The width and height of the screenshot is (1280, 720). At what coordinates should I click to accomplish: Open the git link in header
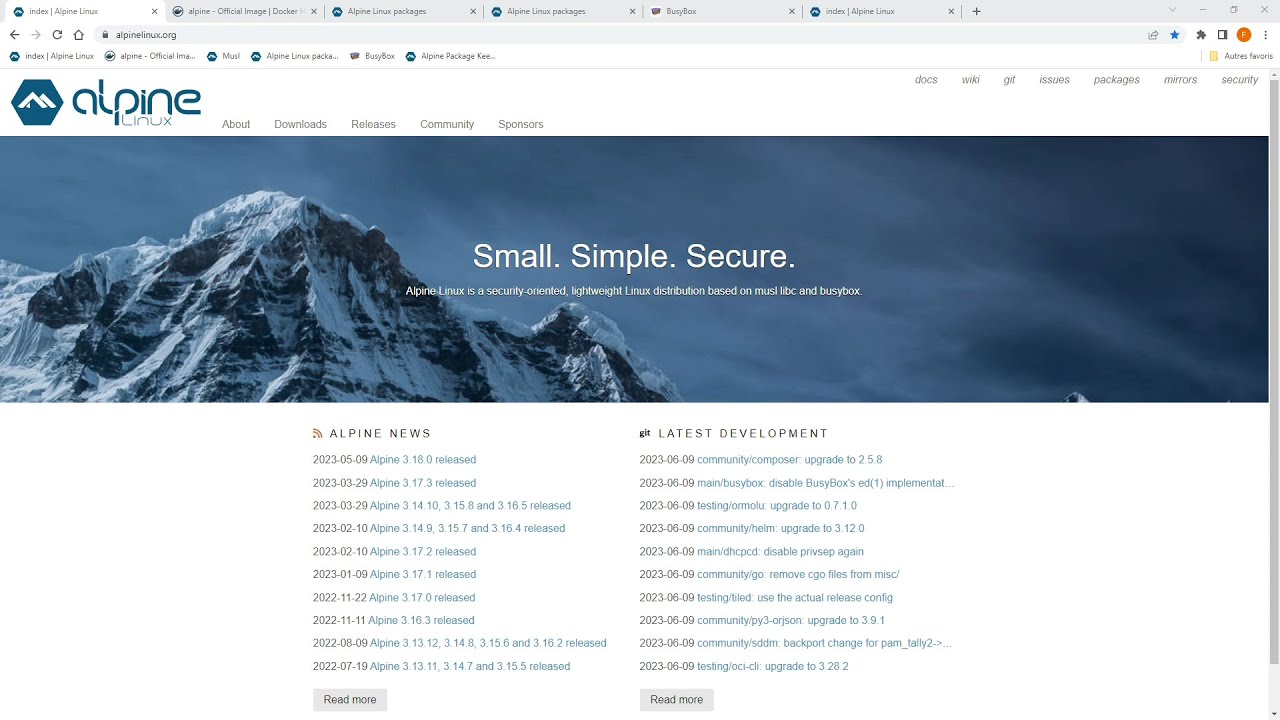click(x=1009, y=80)
